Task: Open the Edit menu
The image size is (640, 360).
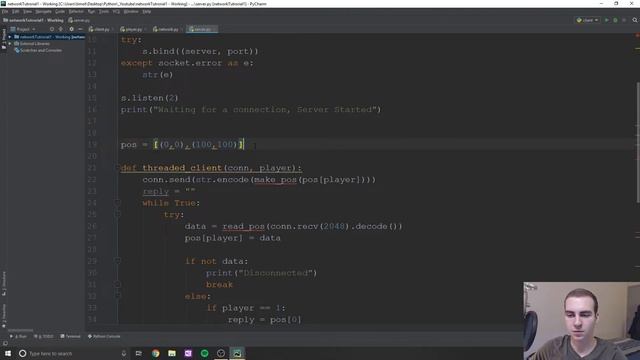Action: click(x=16, y=11)
